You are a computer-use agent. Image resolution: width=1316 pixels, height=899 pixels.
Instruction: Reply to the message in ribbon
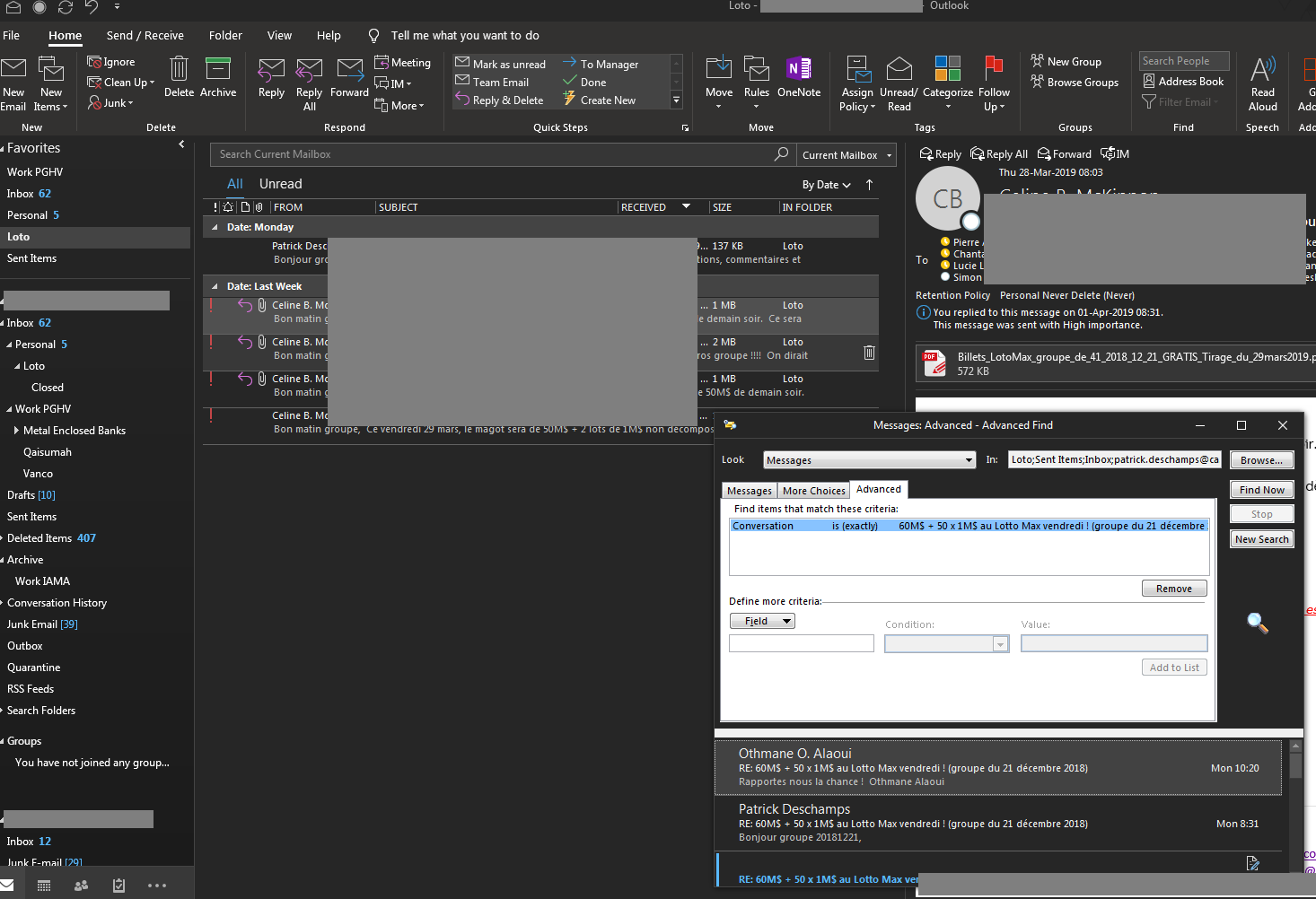point(271,78)
